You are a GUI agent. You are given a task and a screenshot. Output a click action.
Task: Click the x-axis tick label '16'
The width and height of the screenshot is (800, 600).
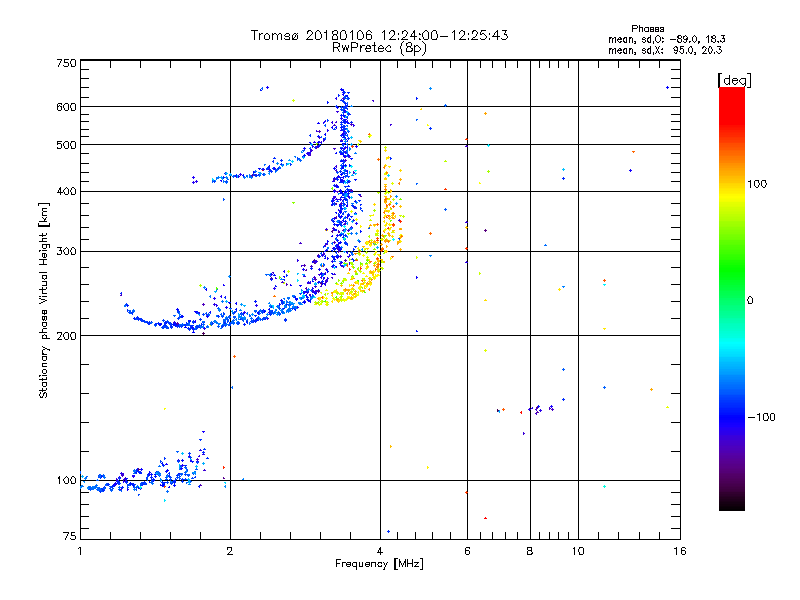(x=680, y=551)
